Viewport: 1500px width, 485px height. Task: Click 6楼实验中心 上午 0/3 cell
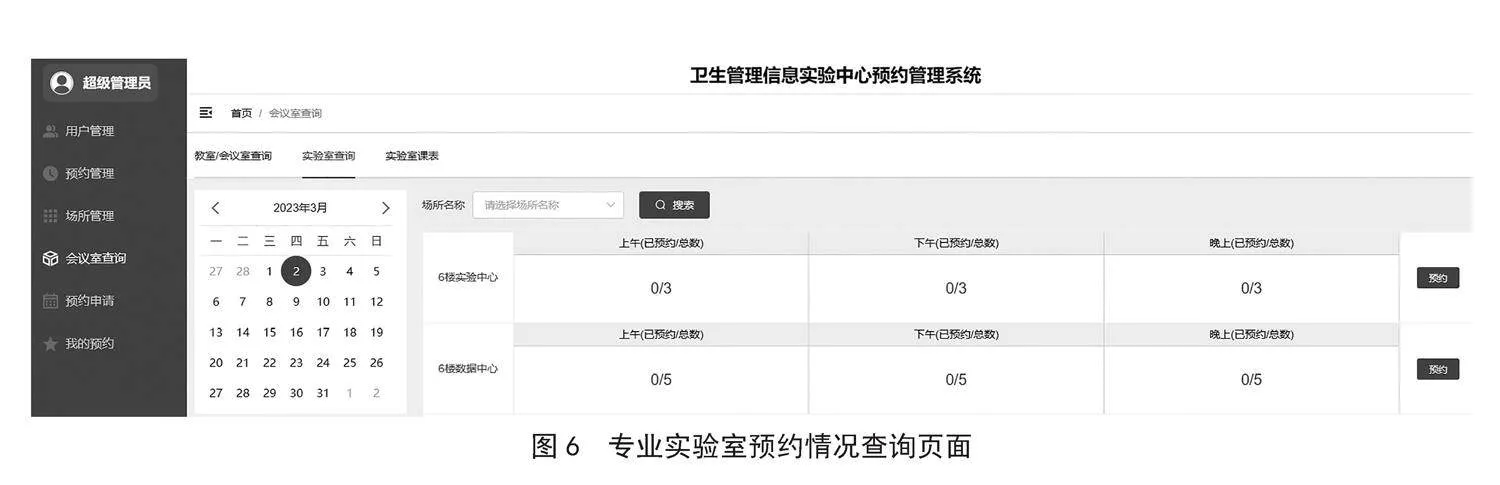(661, 288)
